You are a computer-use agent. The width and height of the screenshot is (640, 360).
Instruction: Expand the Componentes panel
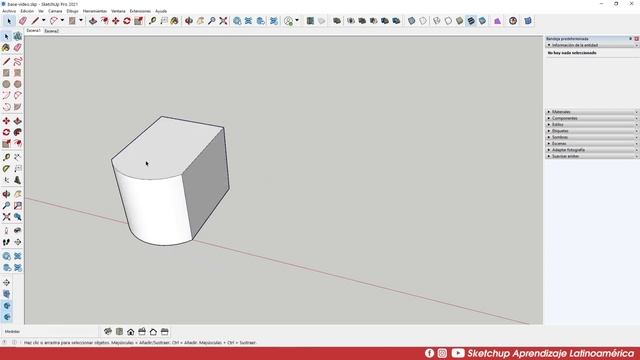pos(592,118)
